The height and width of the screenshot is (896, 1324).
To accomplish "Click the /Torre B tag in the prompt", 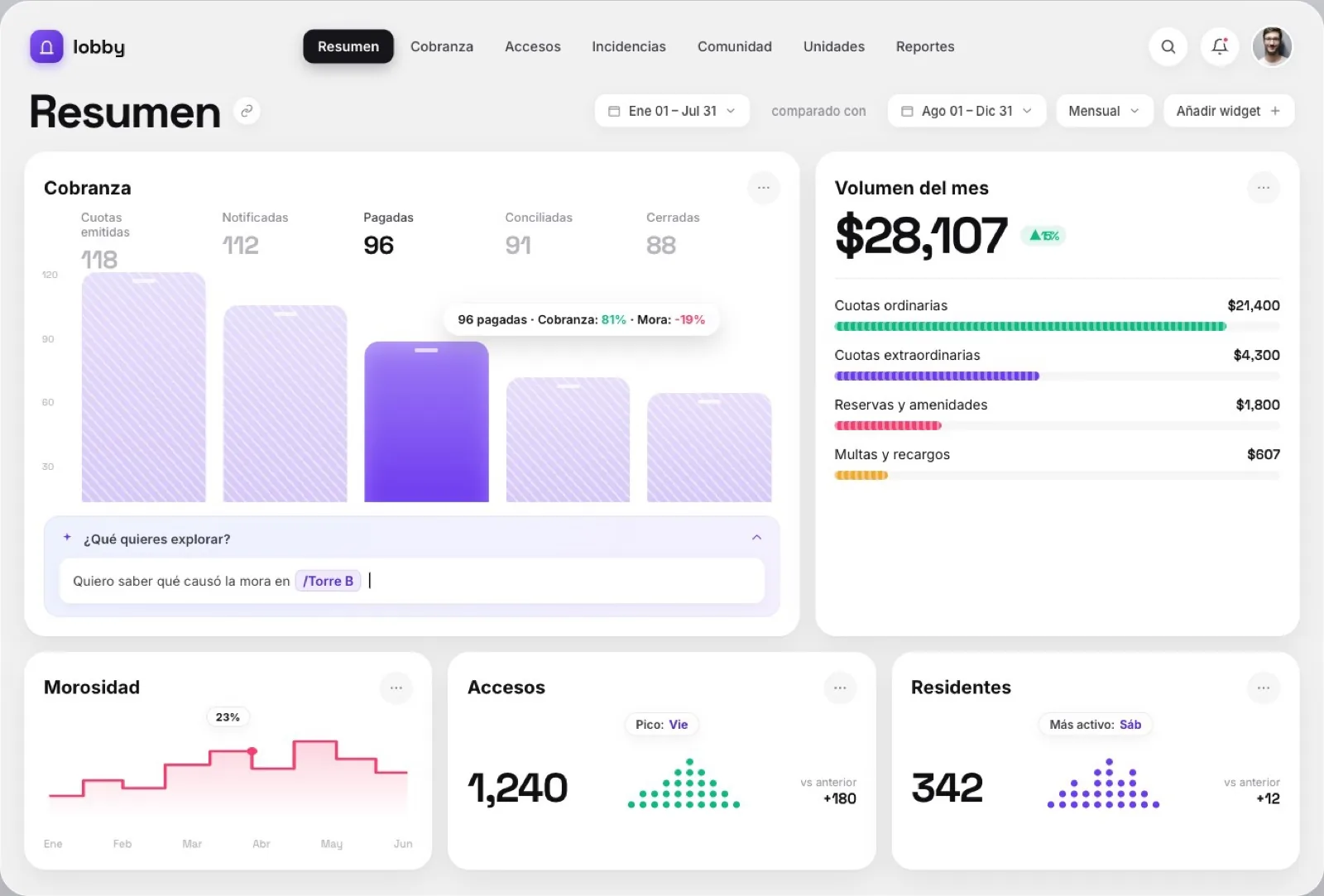I will (328, 581).
